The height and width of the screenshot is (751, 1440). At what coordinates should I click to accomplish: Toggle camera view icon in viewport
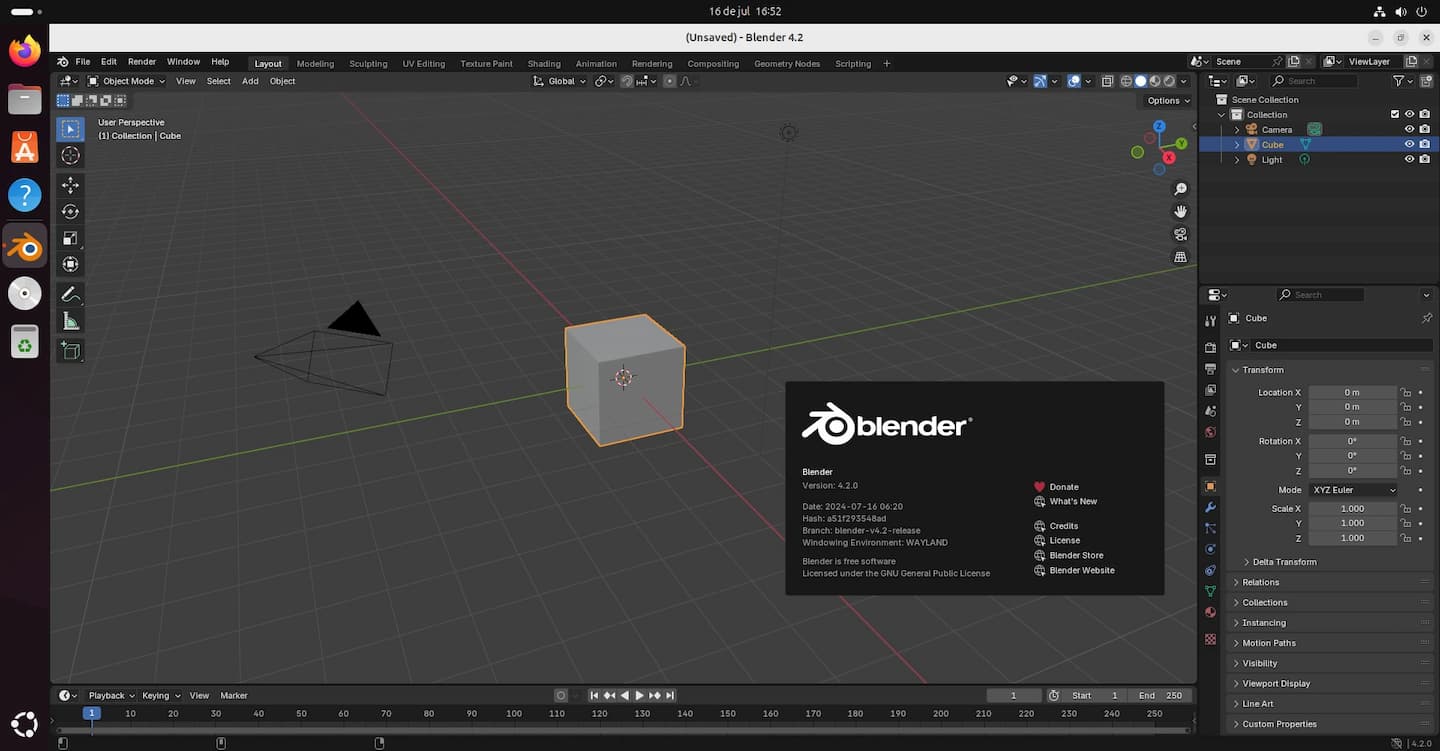1180,234
